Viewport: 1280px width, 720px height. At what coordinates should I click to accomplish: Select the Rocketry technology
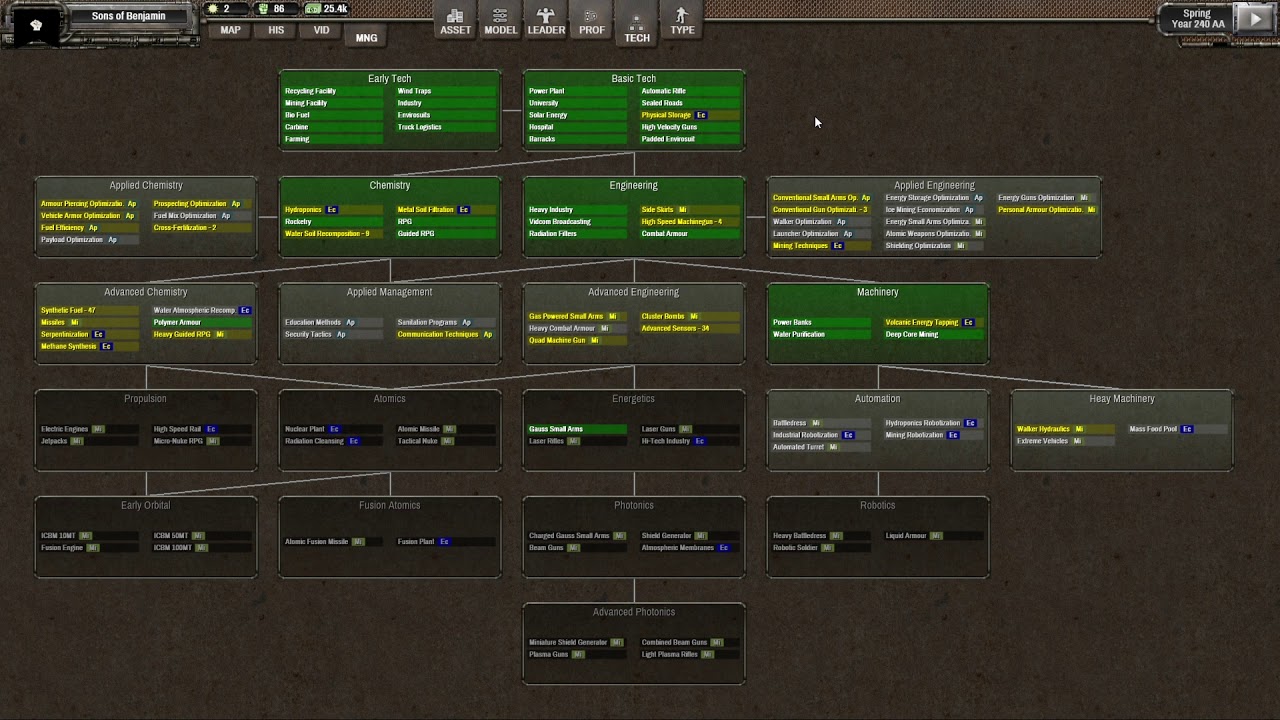click(x=333, y=222)
